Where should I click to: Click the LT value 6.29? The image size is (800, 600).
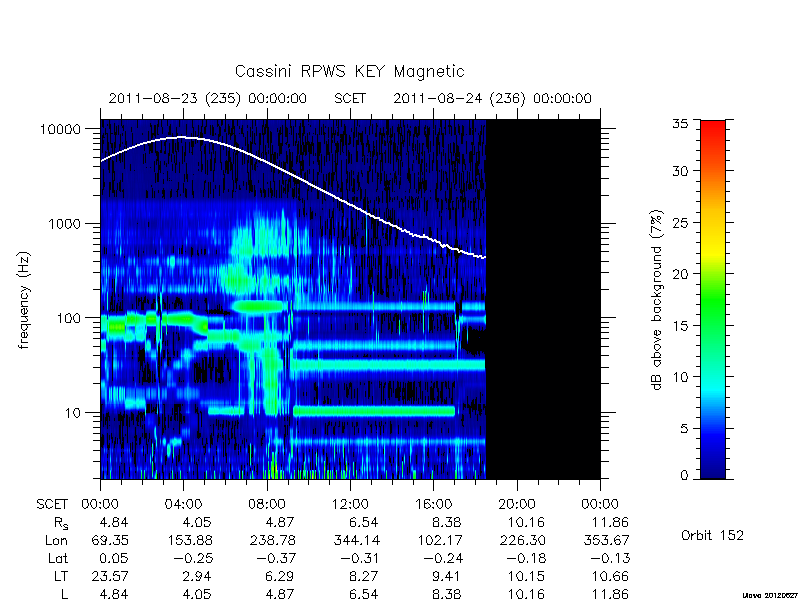[280, 576]
